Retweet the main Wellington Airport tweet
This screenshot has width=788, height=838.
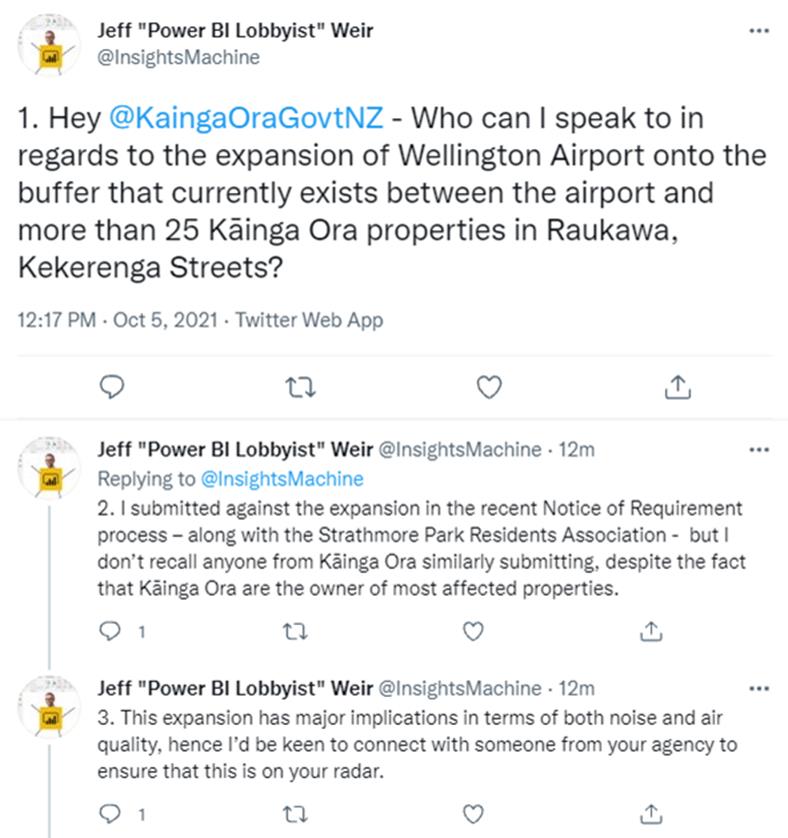click(x=299, y=387)
